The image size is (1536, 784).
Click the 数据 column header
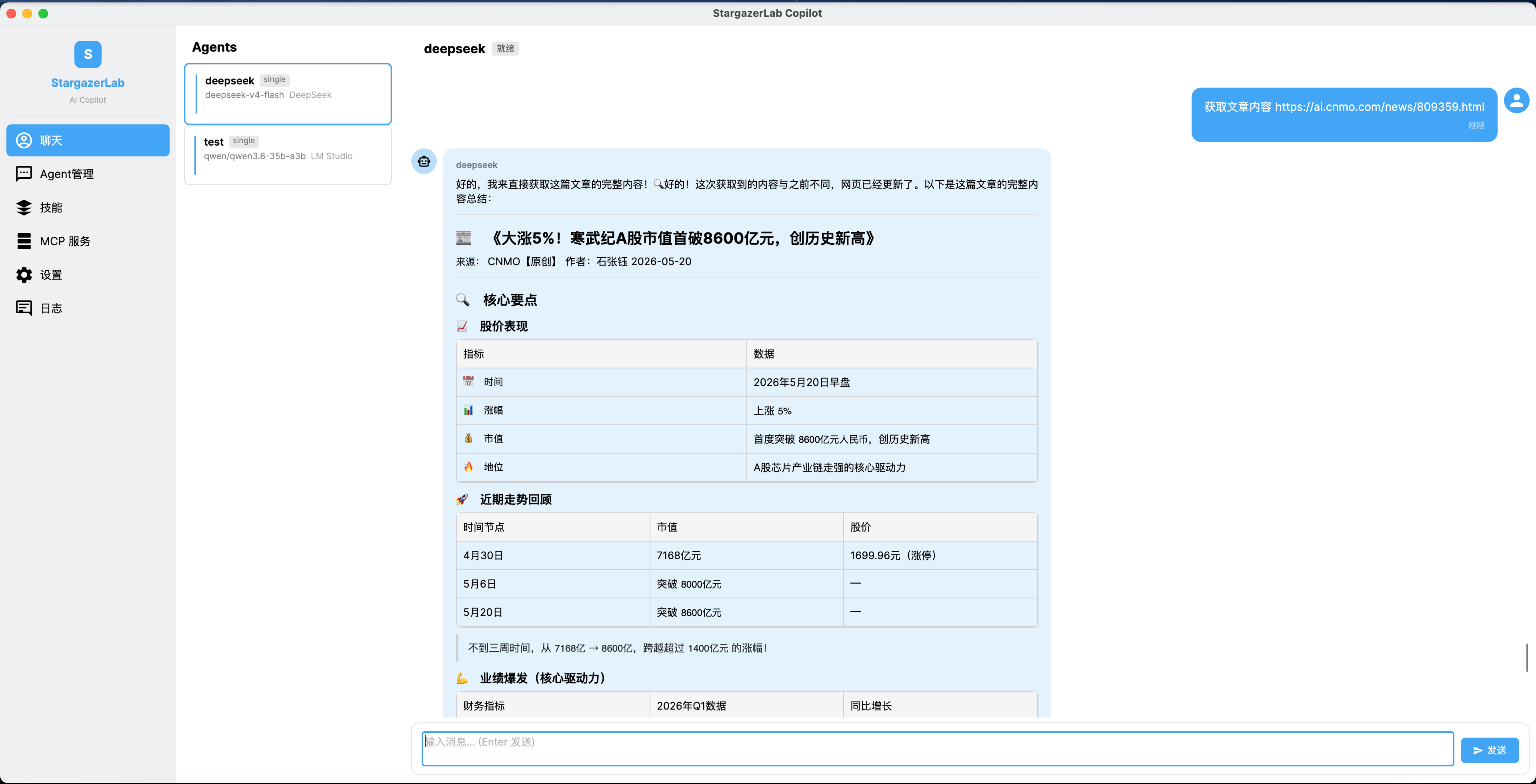pyautogui.click(x=892, y=354)
